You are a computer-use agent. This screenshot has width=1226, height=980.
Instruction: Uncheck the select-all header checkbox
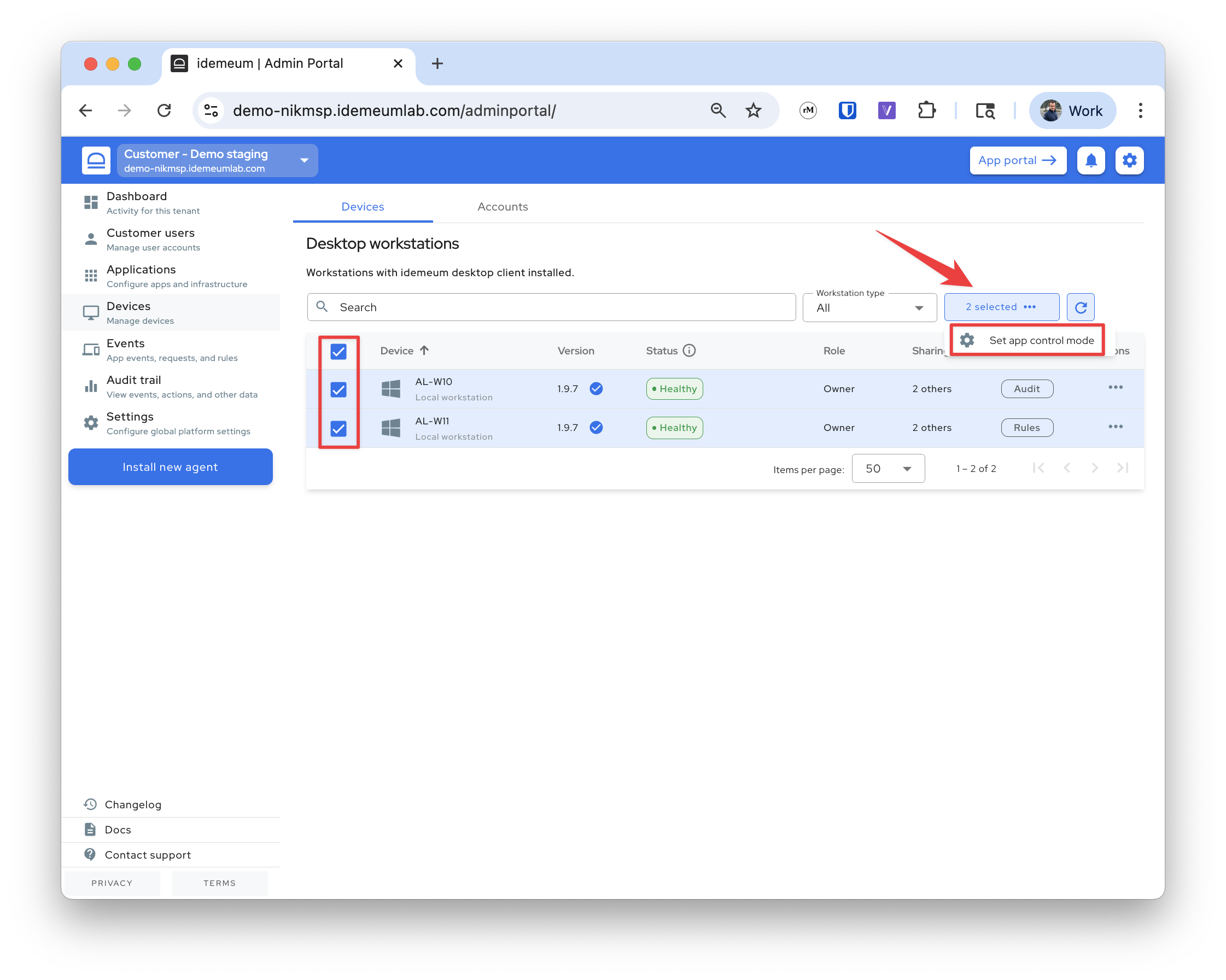pos(338,352)
